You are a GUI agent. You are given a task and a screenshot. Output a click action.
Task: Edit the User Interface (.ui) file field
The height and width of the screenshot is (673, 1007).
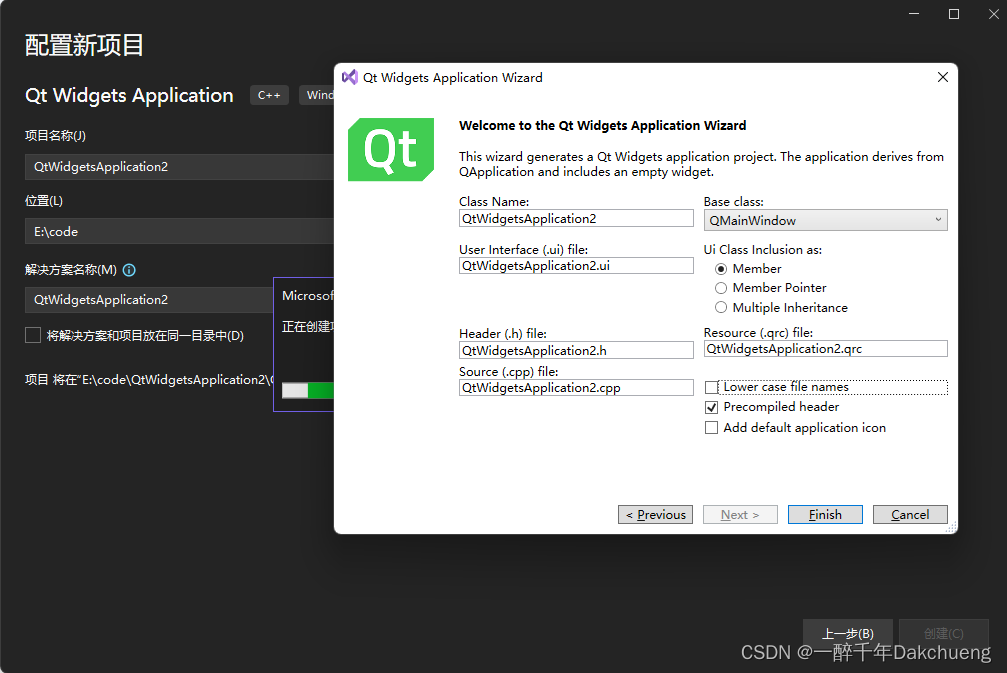point(576,265)
